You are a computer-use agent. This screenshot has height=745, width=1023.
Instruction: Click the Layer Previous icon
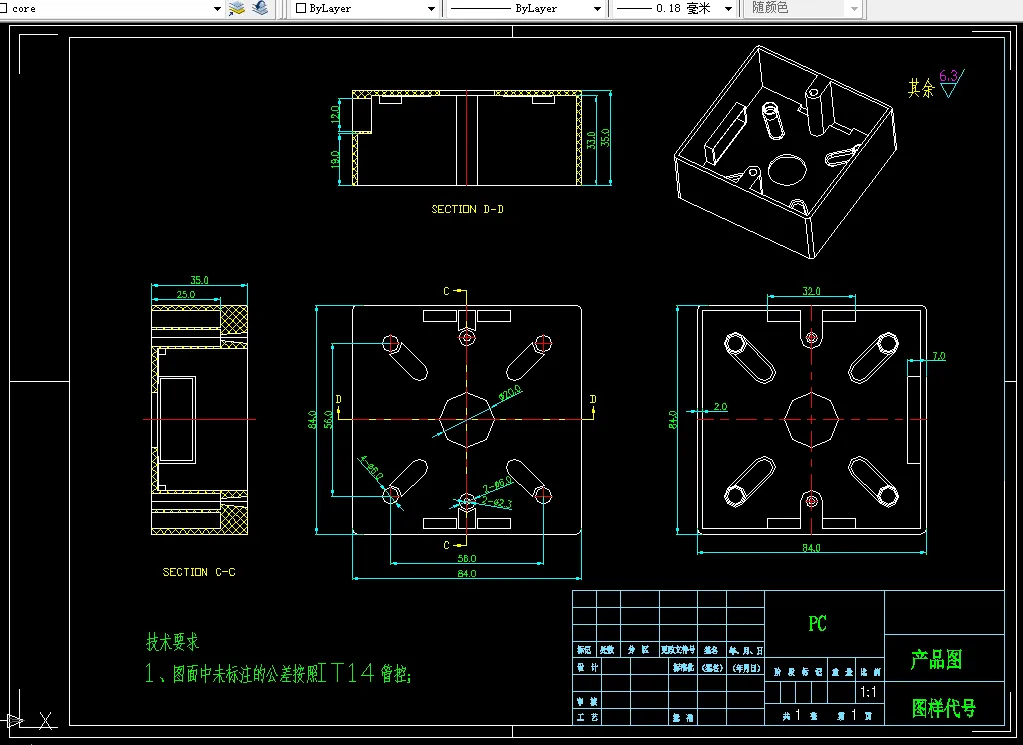[x=260, y=8]
